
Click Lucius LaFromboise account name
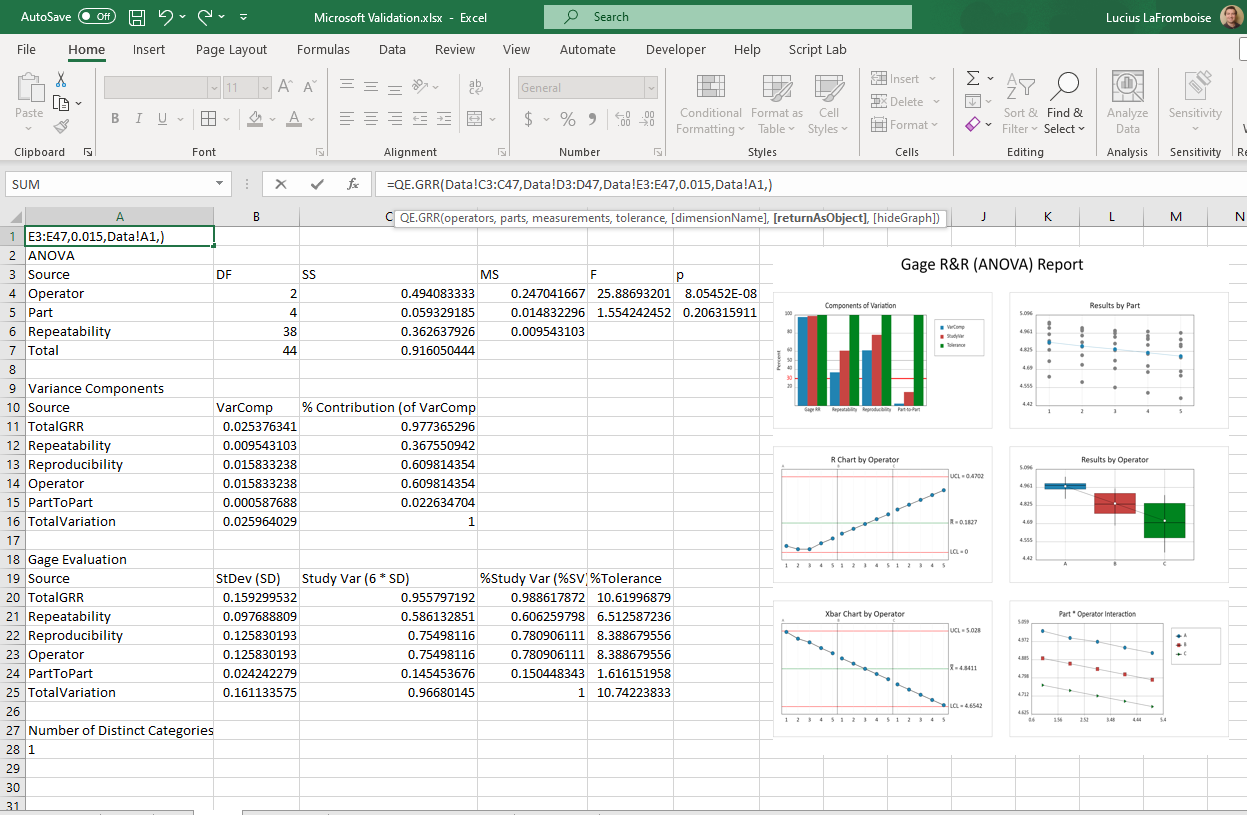click(x=1158, y=17)
